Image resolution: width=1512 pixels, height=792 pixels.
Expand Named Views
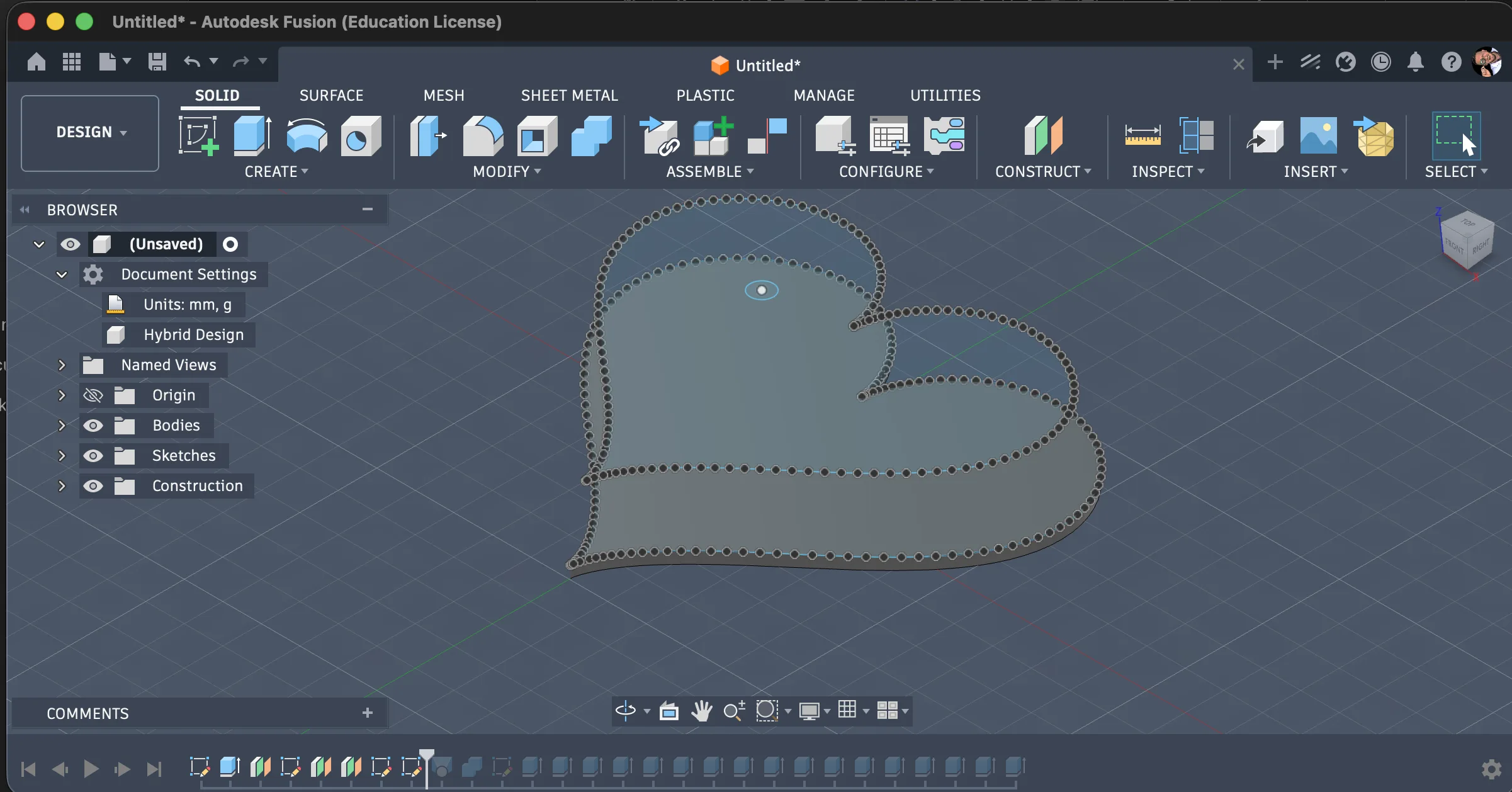point(62,365)
